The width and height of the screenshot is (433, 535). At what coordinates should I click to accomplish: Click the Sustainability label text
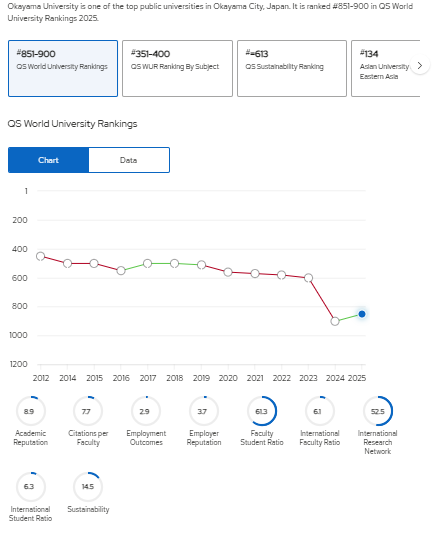pos(88,509)
